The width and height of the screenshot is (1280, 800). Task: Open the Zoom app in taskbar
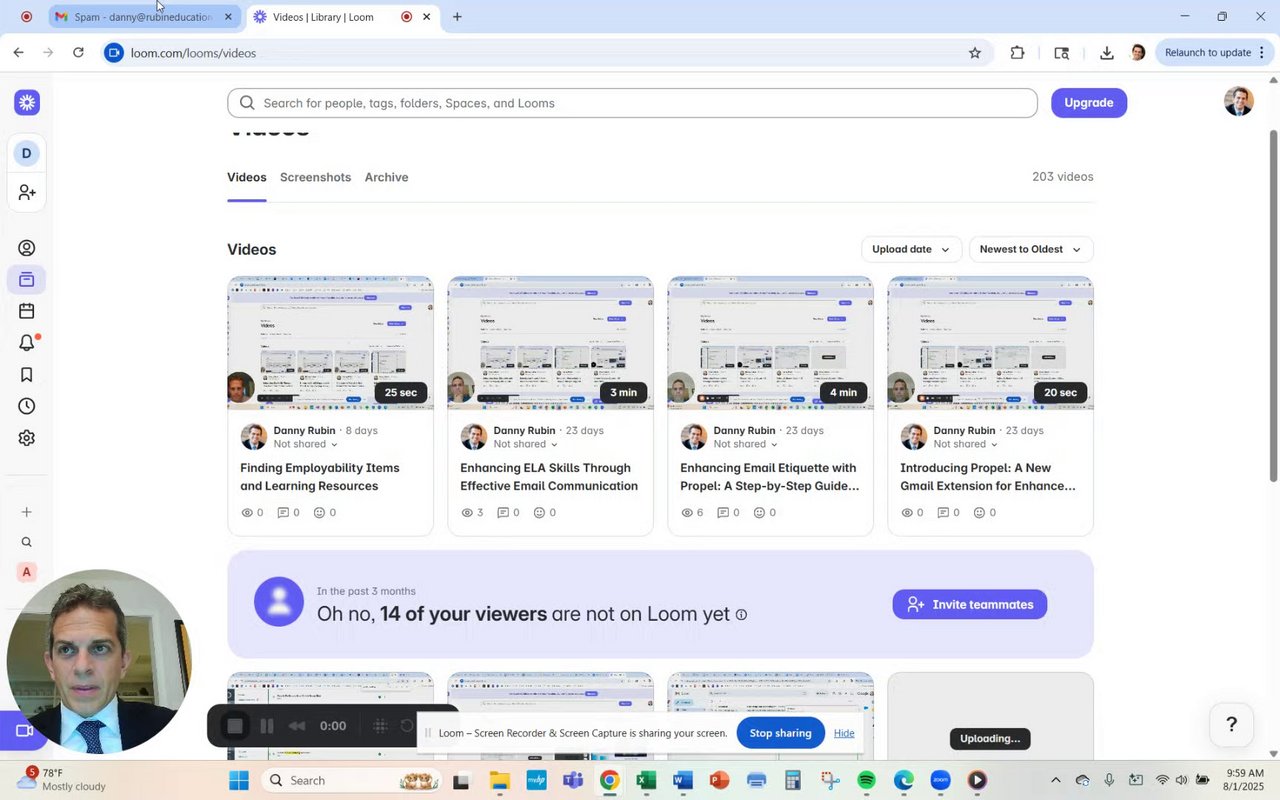[940, 780]
